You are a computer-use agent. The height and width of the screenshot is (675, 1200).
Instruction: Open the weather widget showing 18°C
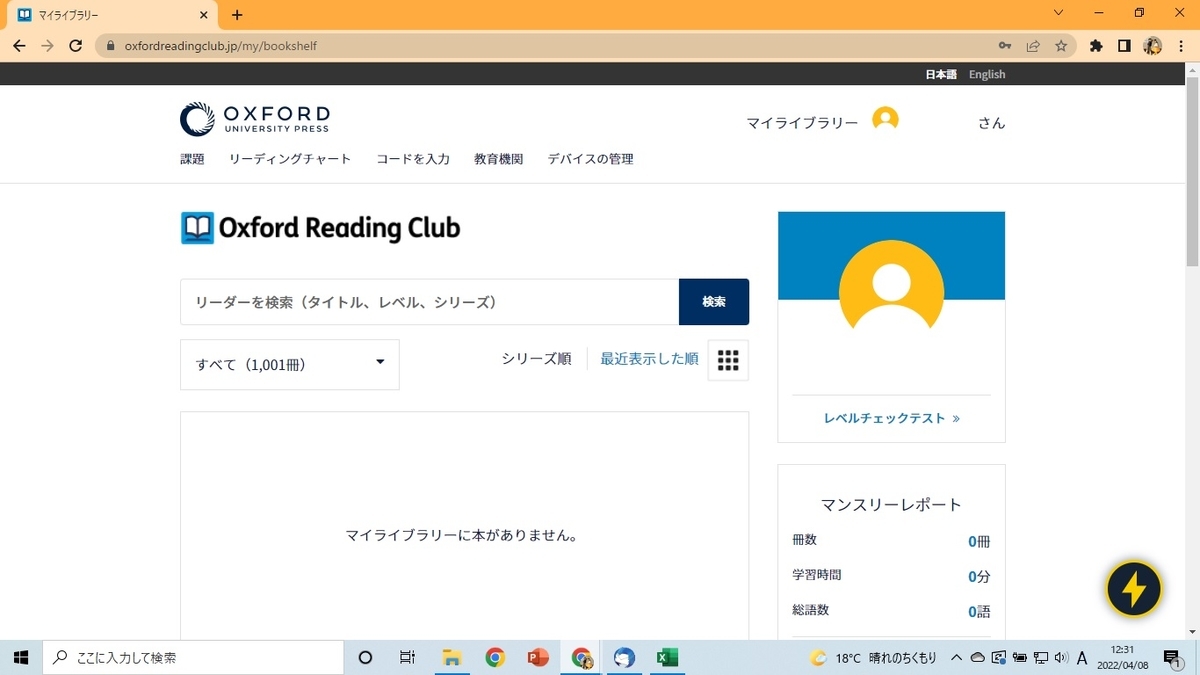pyautogui.click(x=873, y=657)
